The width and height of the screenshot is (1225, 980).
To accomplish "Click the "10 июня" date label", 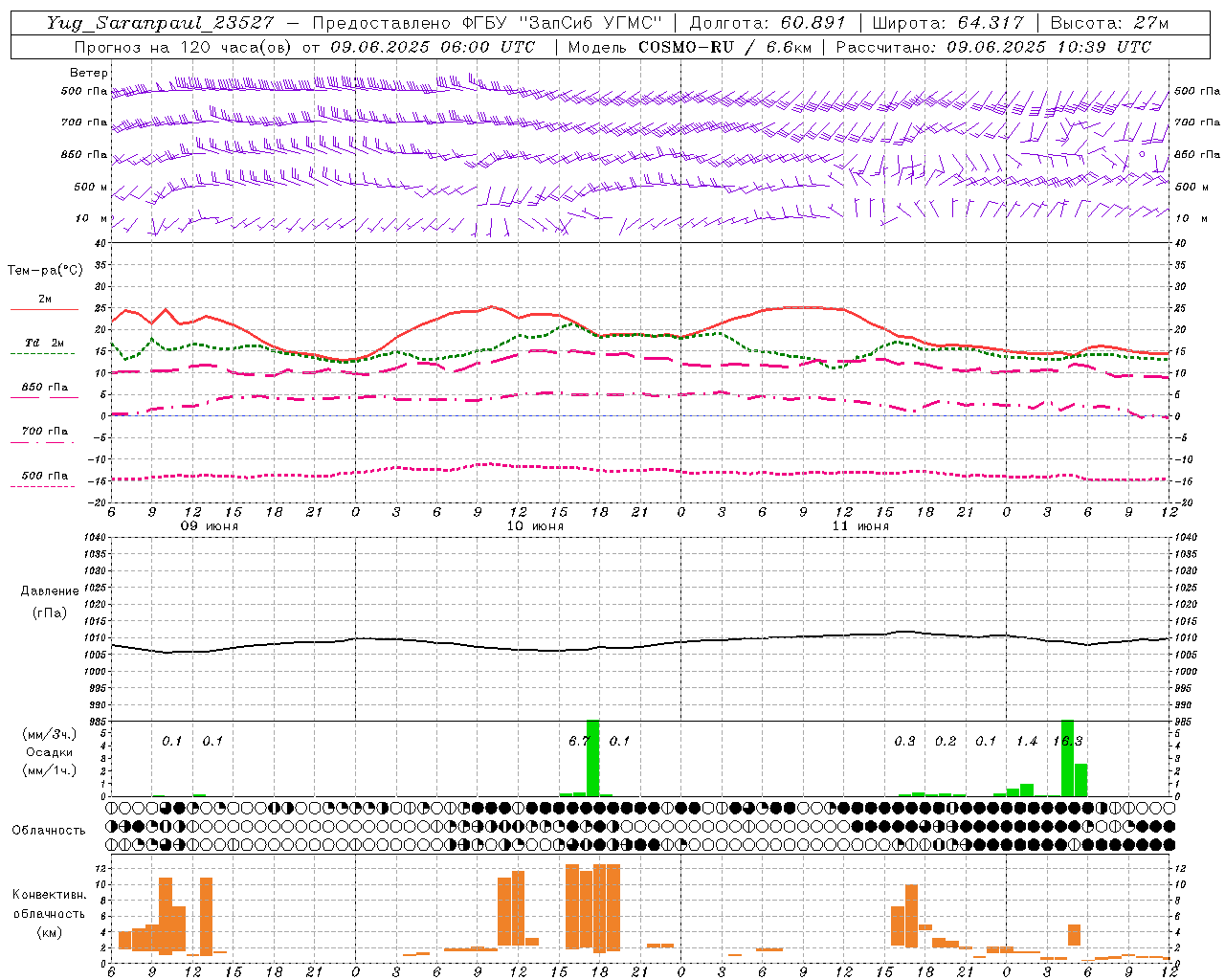I will [535, 526].
